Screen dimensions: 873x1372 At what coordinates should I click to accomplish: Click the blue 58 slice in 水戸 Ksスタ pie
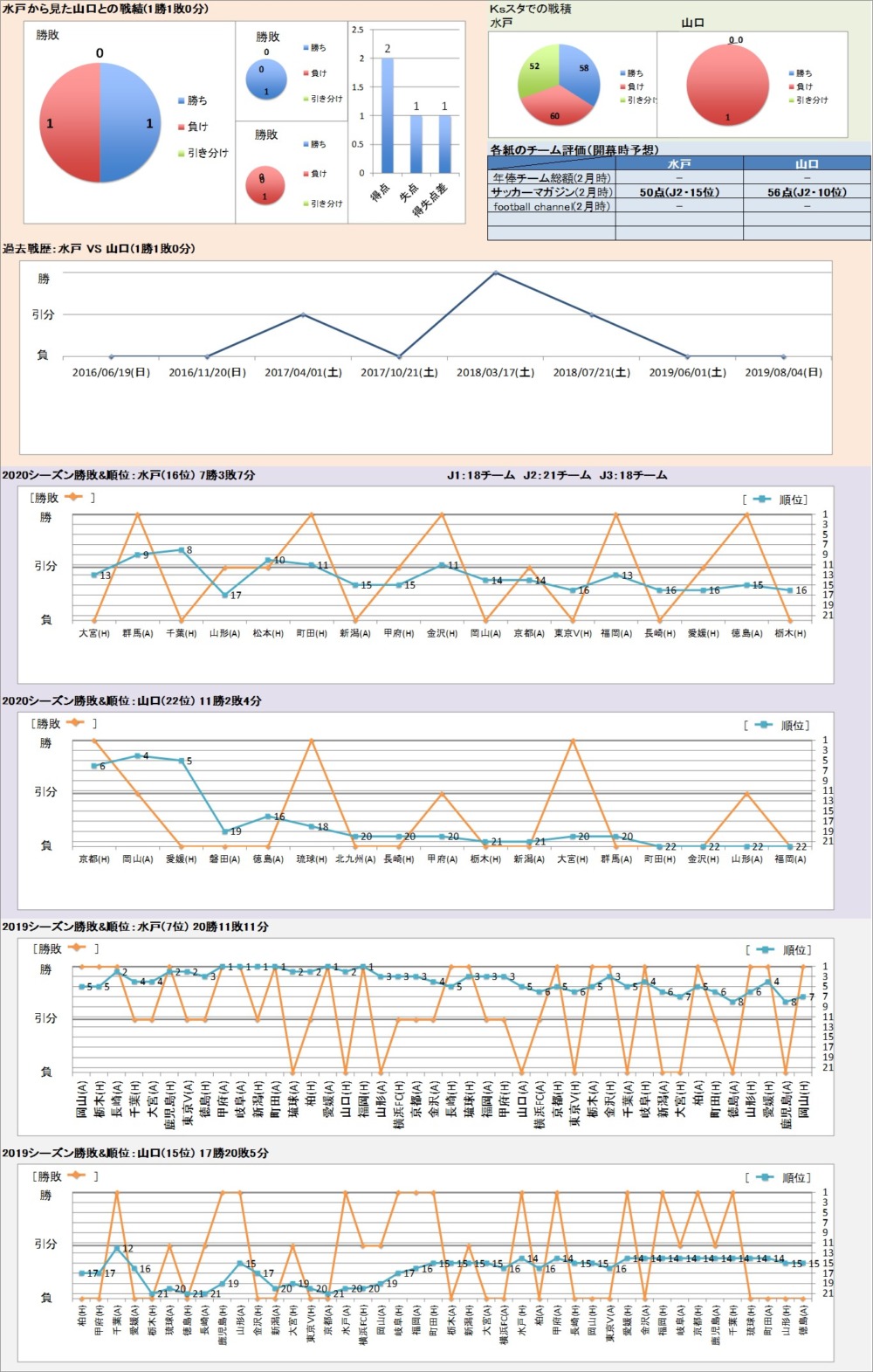(581, 75)
